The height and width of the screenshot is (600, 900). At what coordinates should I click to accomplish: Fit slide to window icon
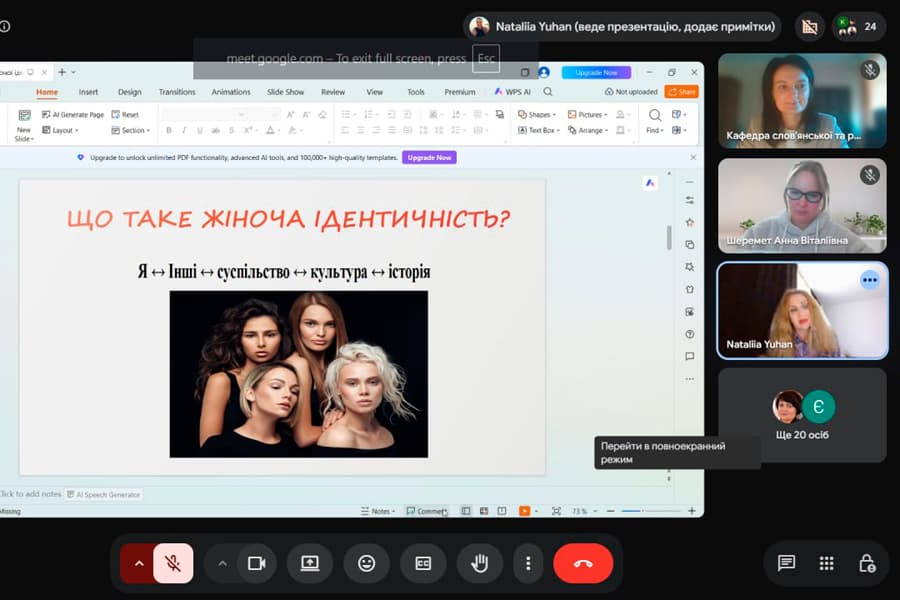click(x=556, y=511)
